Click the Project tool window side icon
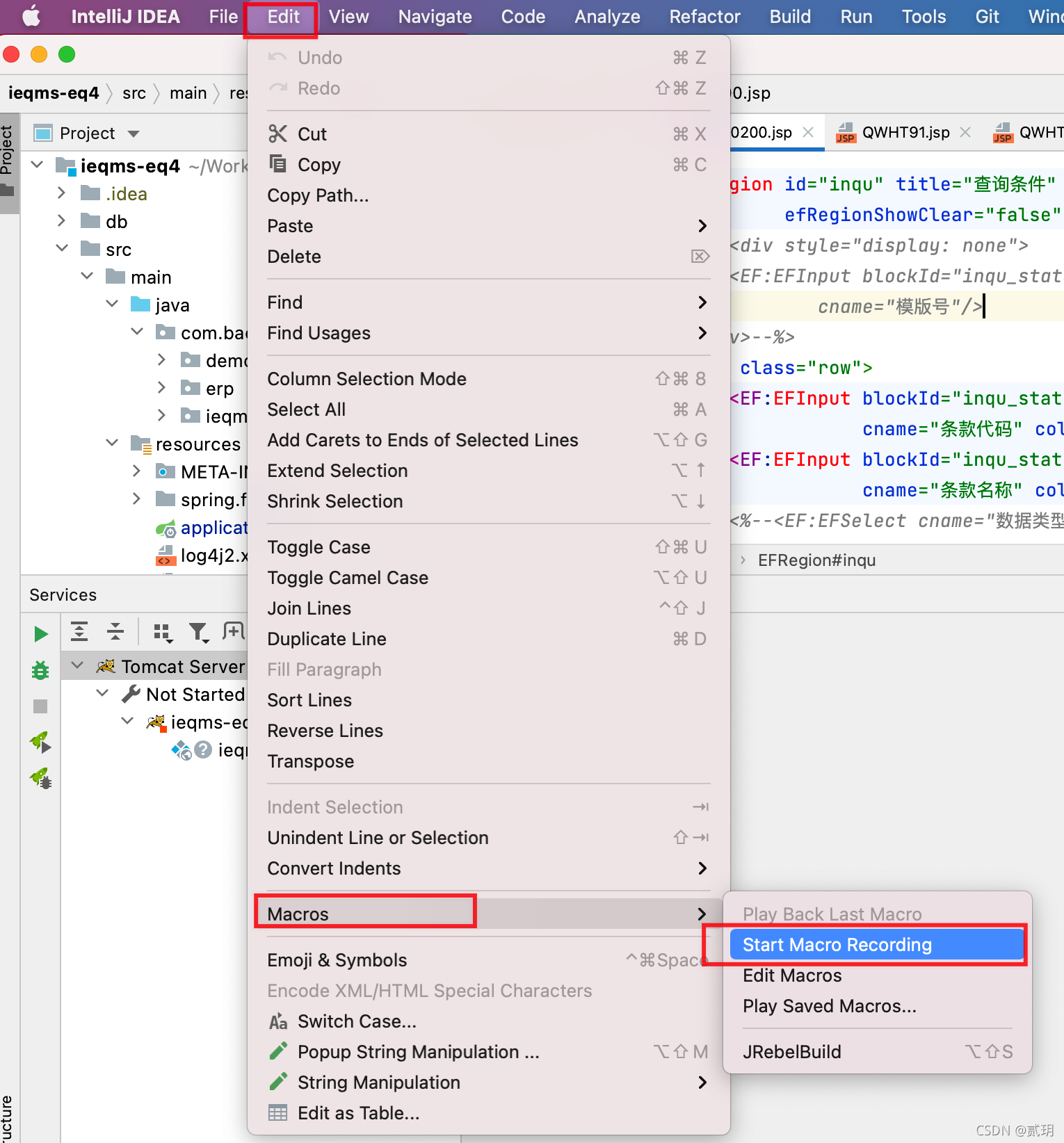The height and width of the screenshot is (1143, 1064). click(x=8, y=190)
